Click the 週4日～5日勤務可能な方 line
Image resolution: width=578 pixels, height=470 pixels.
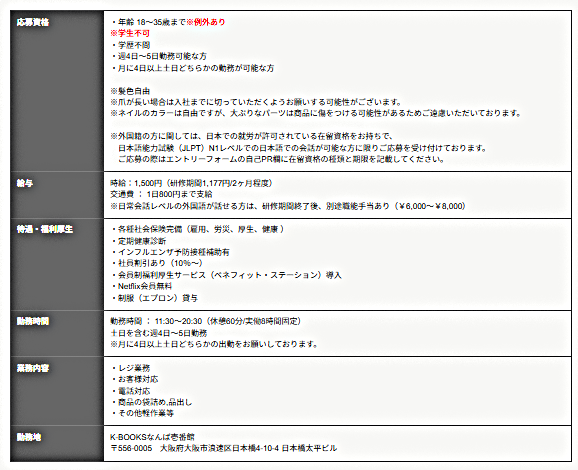point(159,56)
